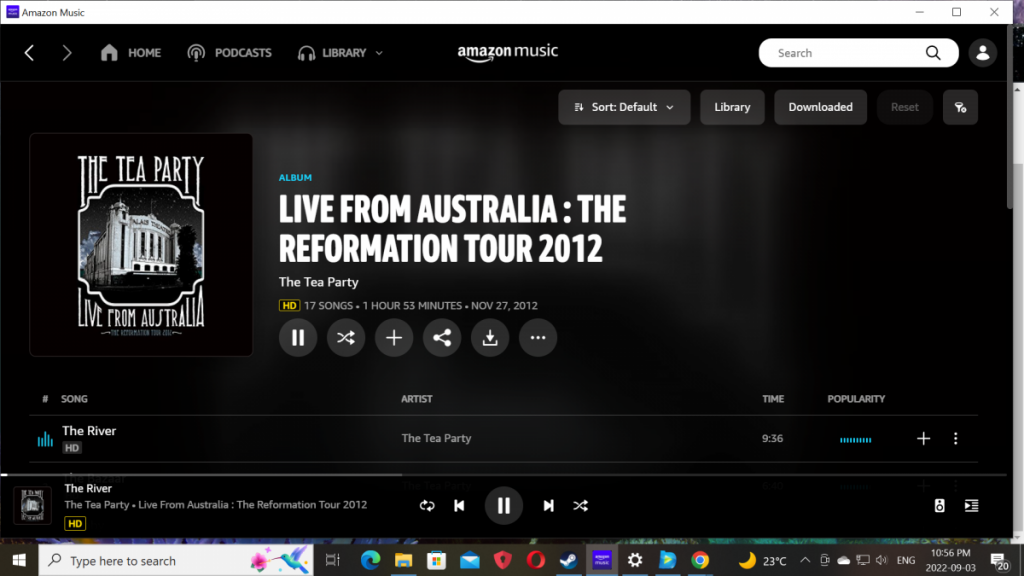1024x576 pixels.
Task: Add The River to library
Action: [x=923, y=439]
